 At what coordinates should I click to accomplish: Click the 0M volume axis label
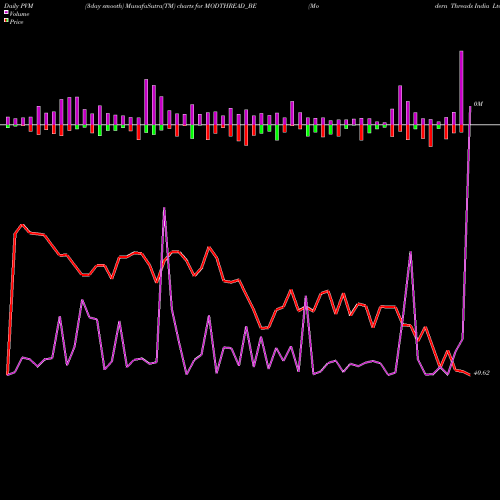click(478, 104)
